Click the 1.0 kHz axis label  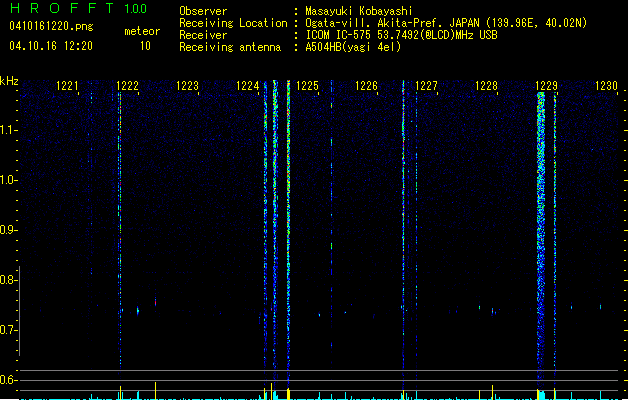coord(8,180)
